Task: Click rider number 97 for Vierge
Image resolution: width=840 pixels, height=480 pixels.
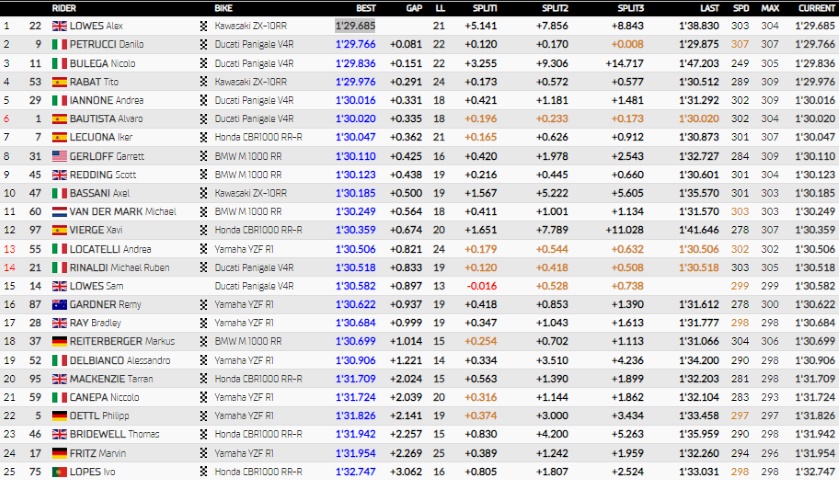Action: click(35, 230)
